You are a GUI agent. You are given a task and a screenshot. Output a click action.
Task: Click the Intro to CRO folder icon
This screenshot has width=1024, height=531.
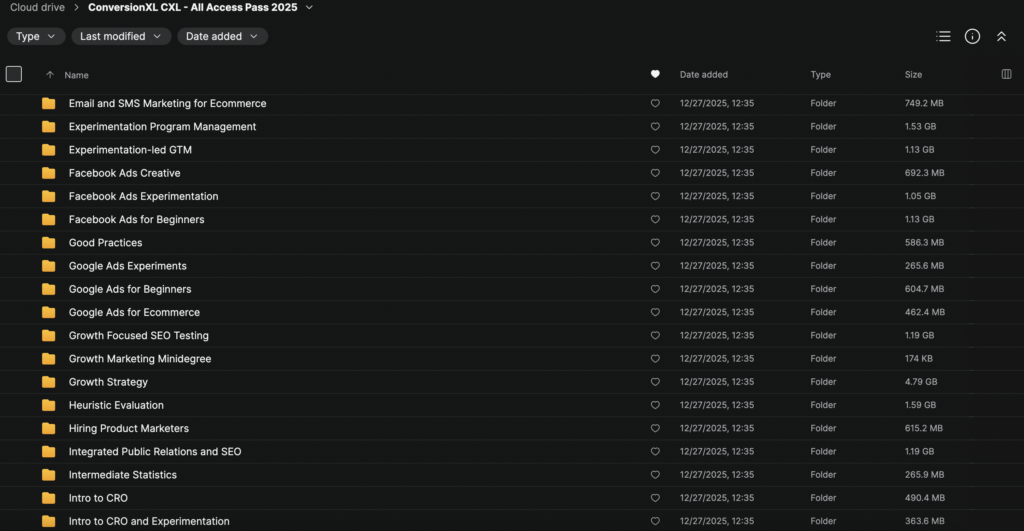[48, 498]
